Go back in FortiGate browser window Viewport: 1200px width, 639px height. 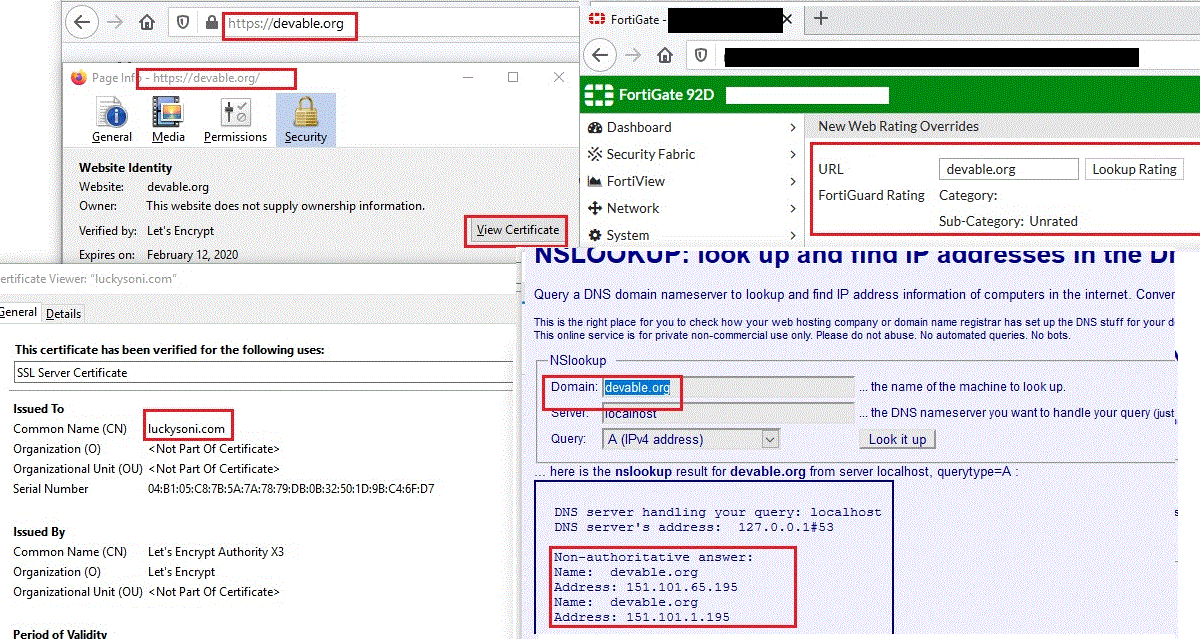(x=600, y=56)
